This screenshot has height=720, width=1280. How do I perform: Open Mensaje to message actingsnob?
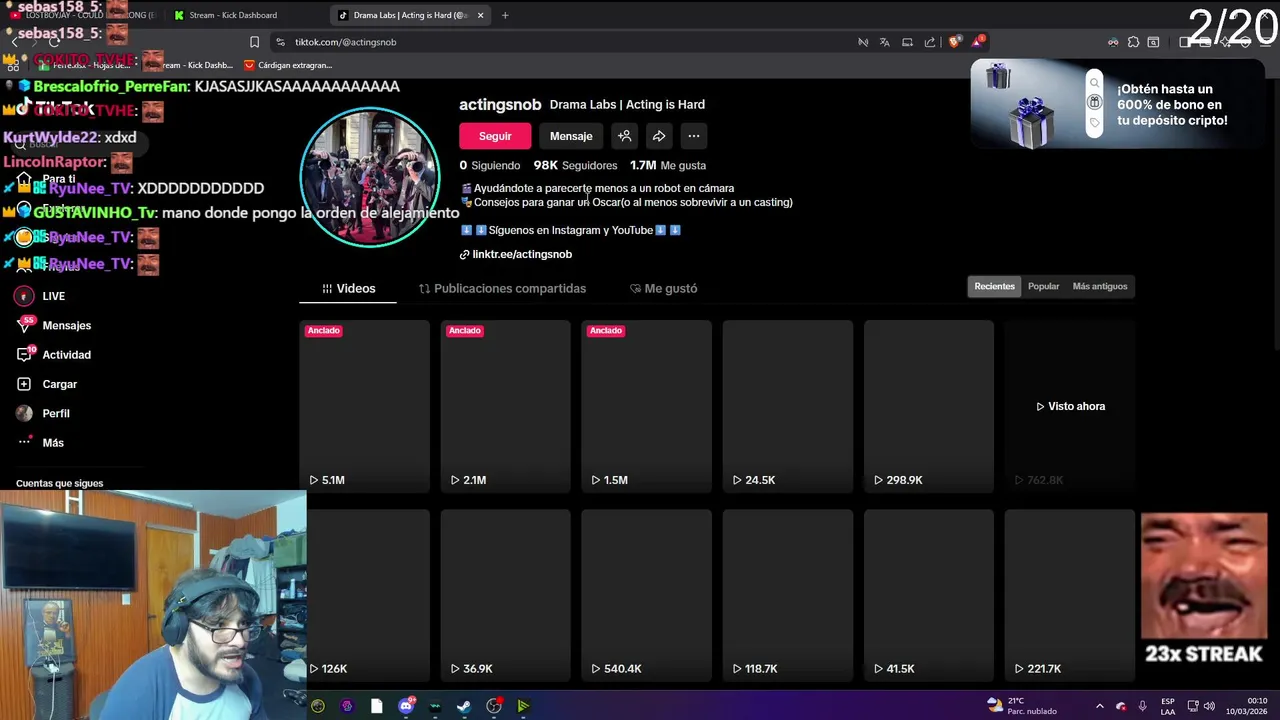click(x=571, y=136)
